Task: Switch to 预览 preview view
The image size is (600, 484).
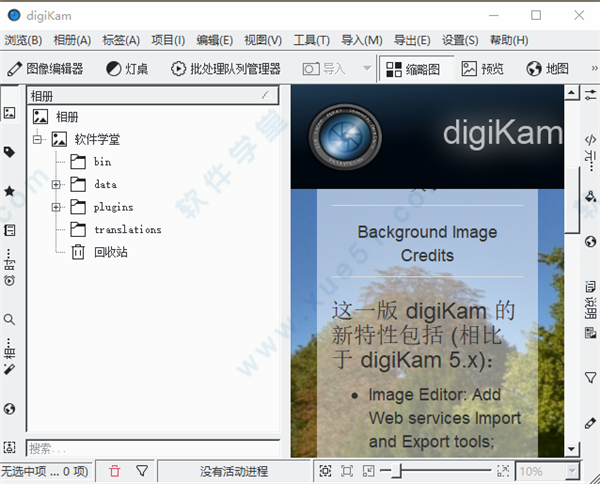Action: click(483, 69)
